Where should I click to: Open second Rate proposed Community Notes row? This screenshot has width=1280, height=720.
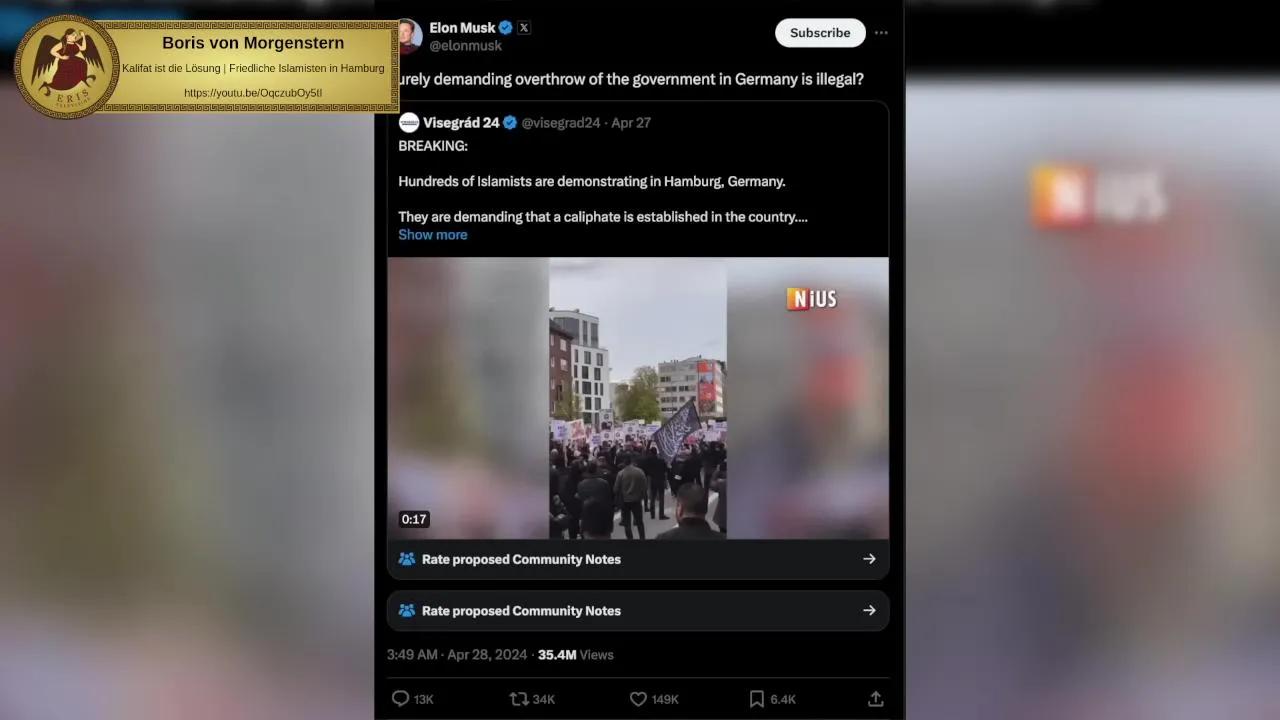click(638, 611)
